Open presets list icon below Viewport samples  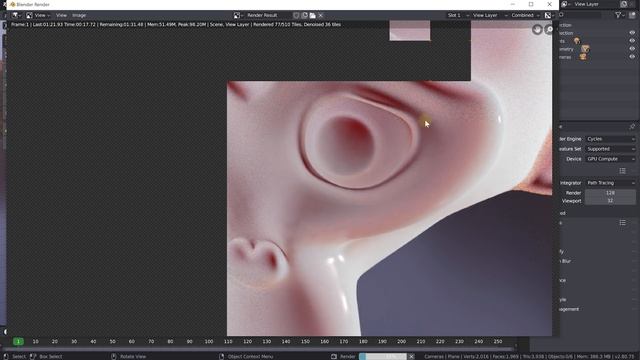622,222
